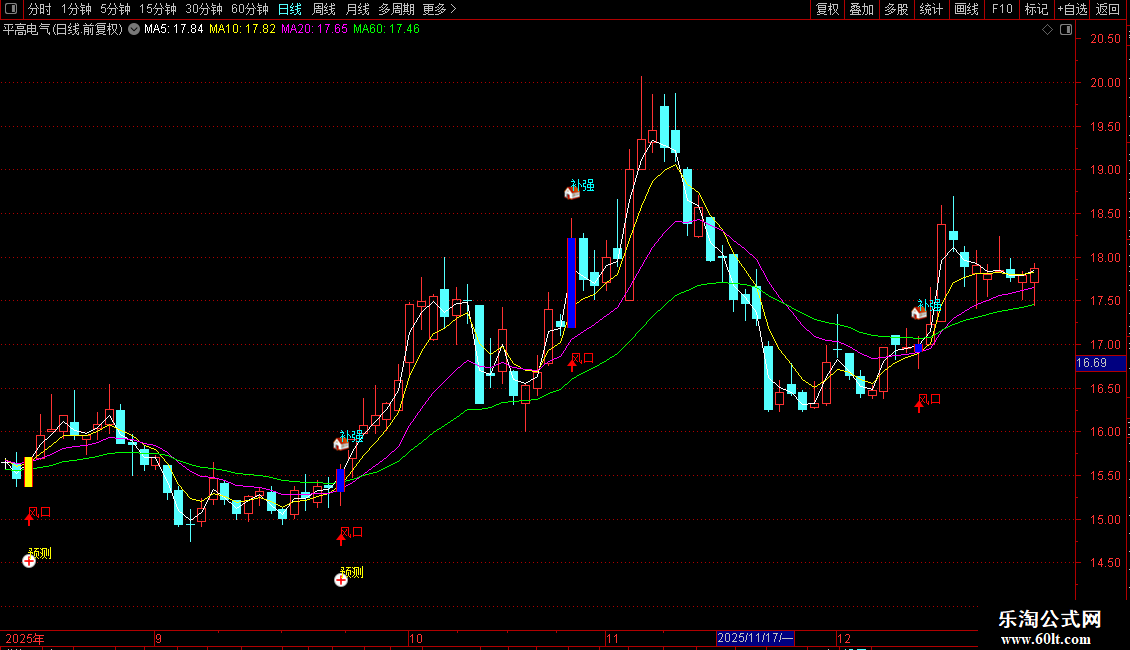
Task: Click the 2025/11/17 date marker on timeline
Action: click(755, 637)
